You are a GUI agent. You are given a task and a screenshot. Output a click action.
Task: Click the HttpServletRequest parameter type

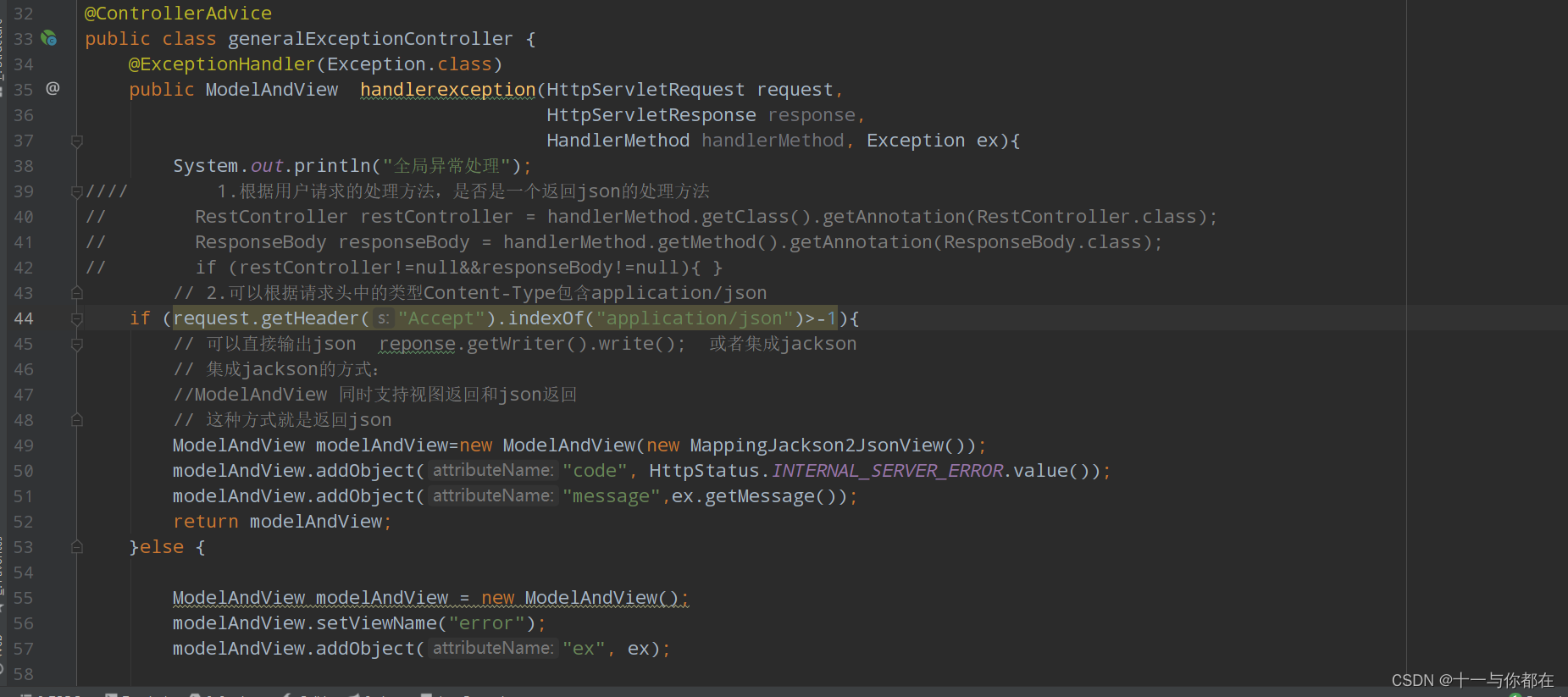[645, 90]
